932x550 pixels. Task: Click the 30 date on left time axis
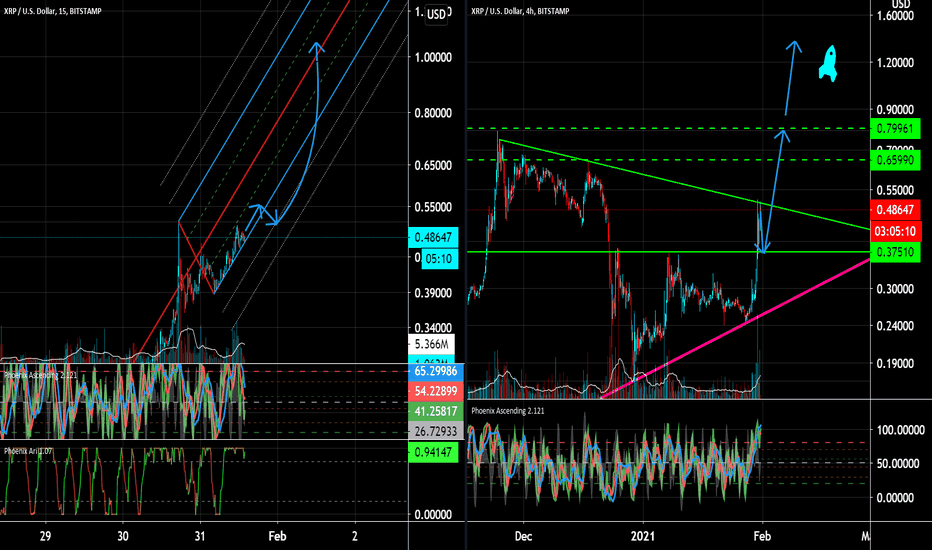(122, 536)
